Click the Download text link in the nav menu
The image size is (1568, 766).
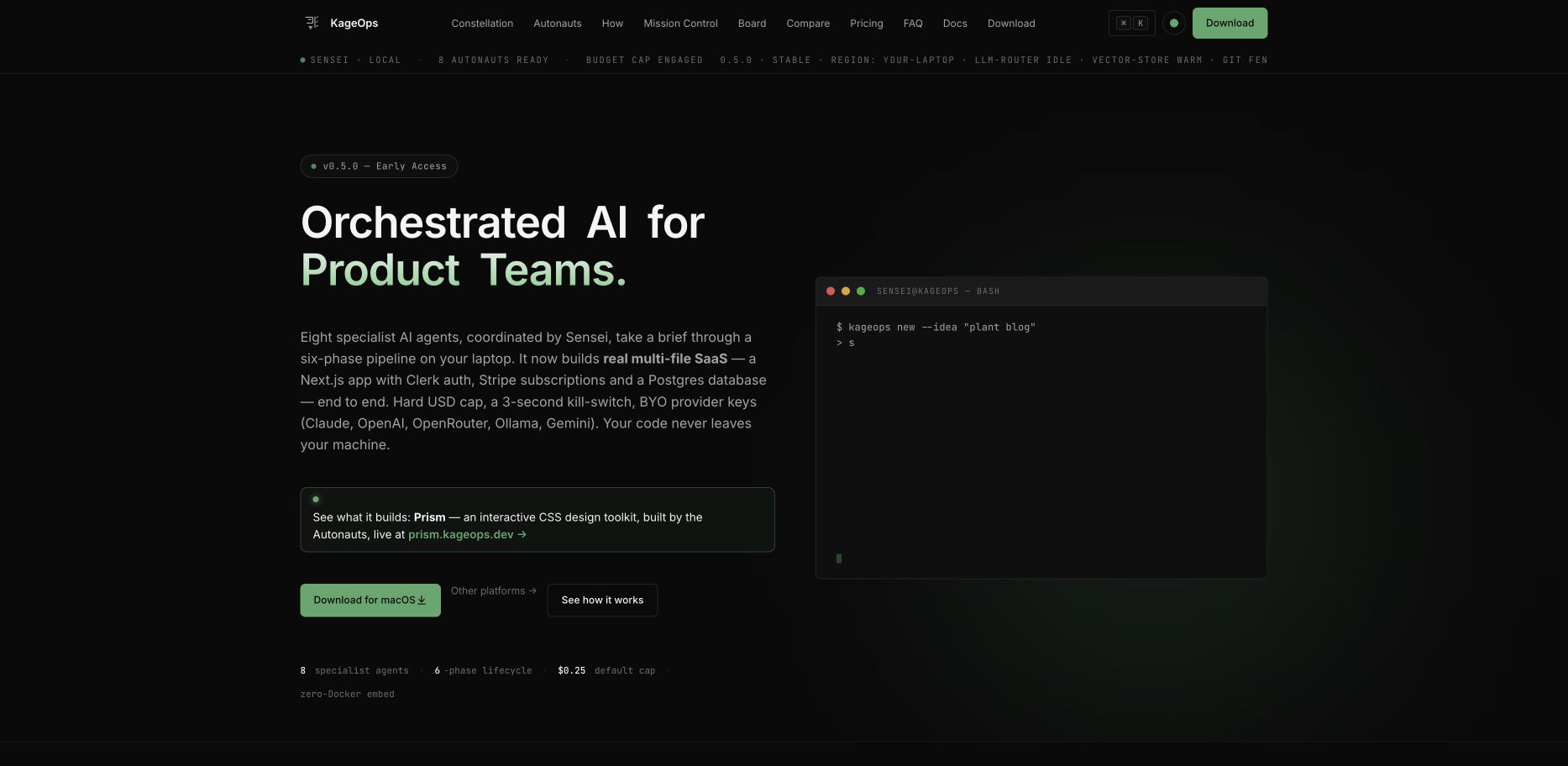coord(1011,24)
